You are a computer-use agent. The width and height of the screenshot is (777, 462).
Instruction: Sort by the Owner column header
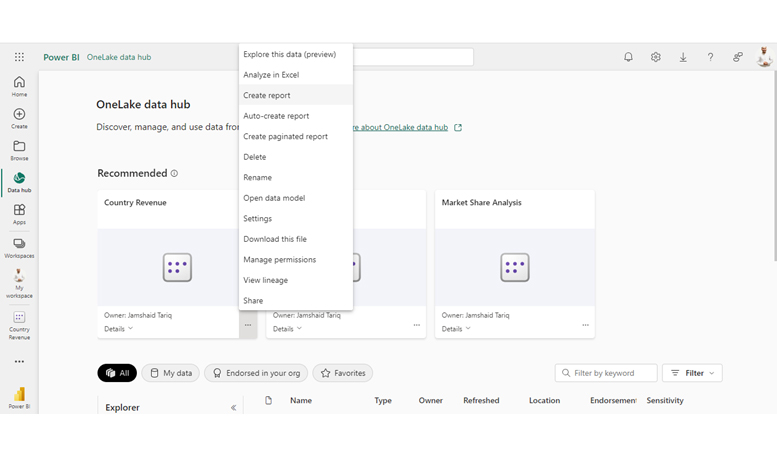click(431, 400)
